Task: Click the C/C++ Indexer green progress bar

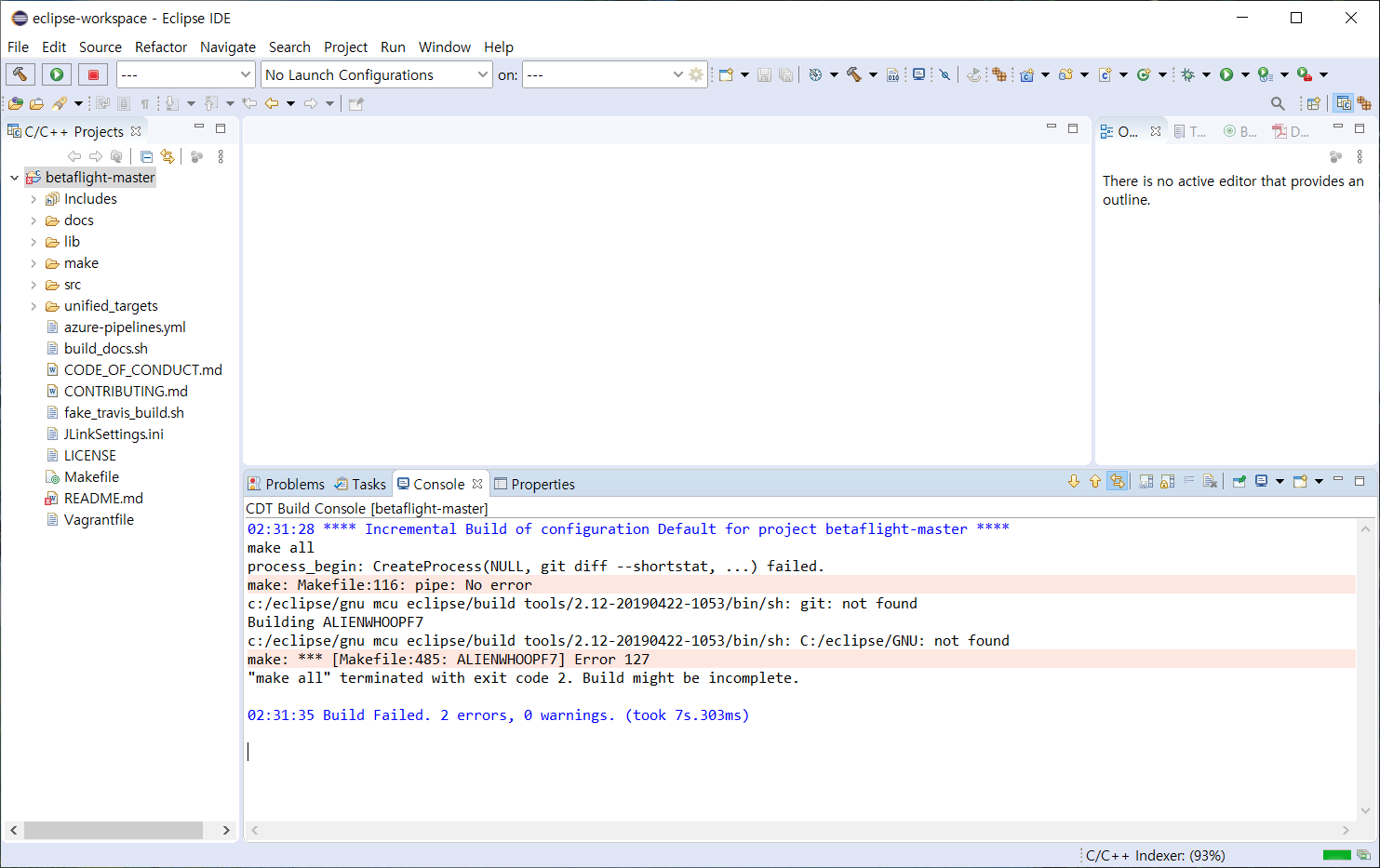Action: pos(1336,855)
